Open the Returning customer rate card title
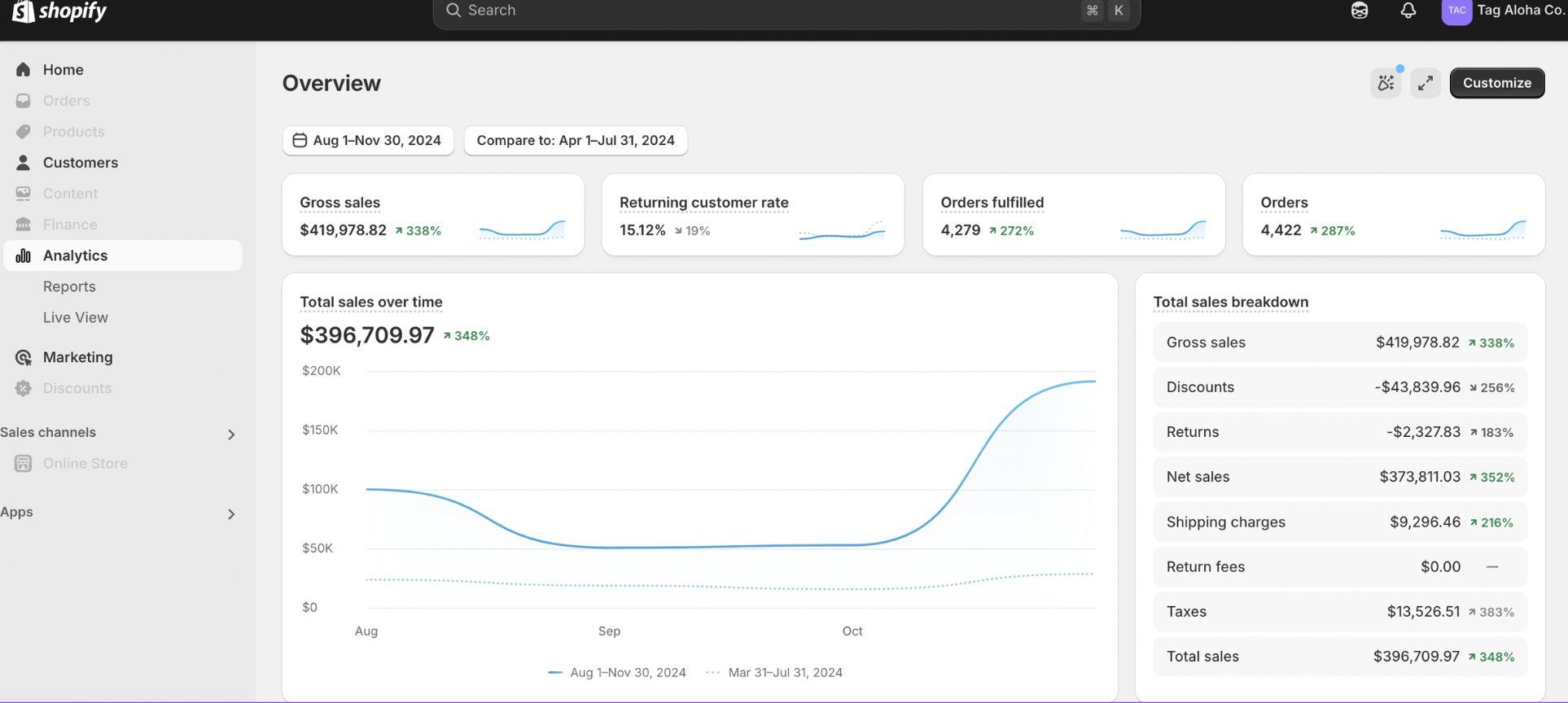Screen dimensions: 1568x703 (704, 203)
